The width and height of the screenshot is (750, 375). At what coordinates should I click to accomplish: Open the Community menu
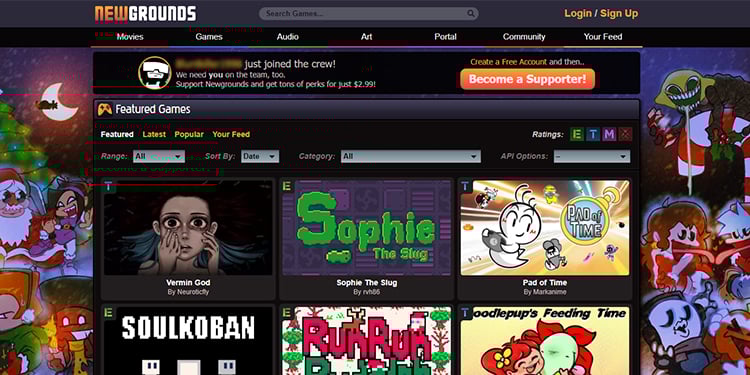pos(524,37)
